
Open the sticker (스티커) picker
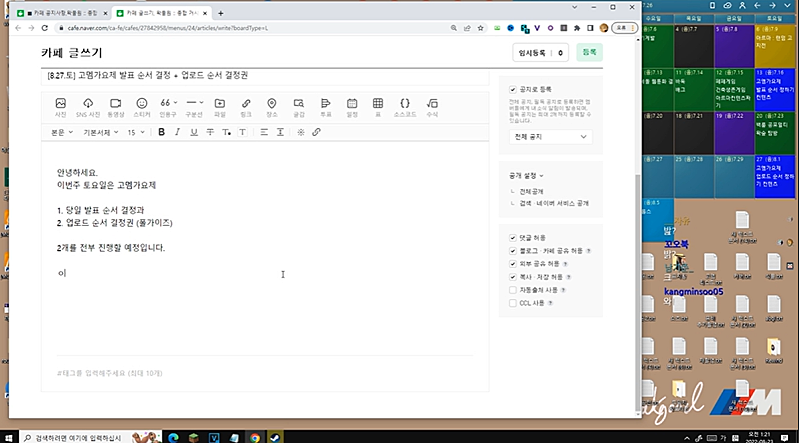[142, 108]
